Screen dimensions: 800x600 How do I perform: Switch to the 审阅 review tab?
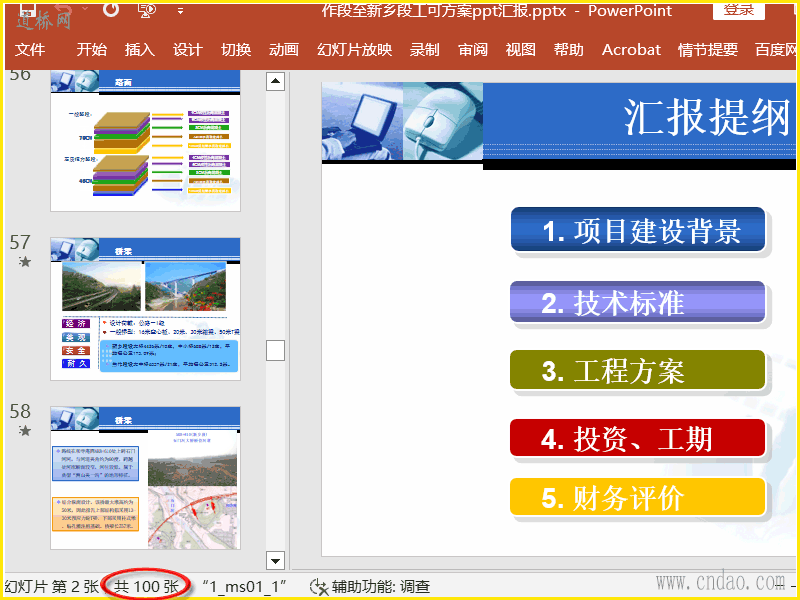473,49
